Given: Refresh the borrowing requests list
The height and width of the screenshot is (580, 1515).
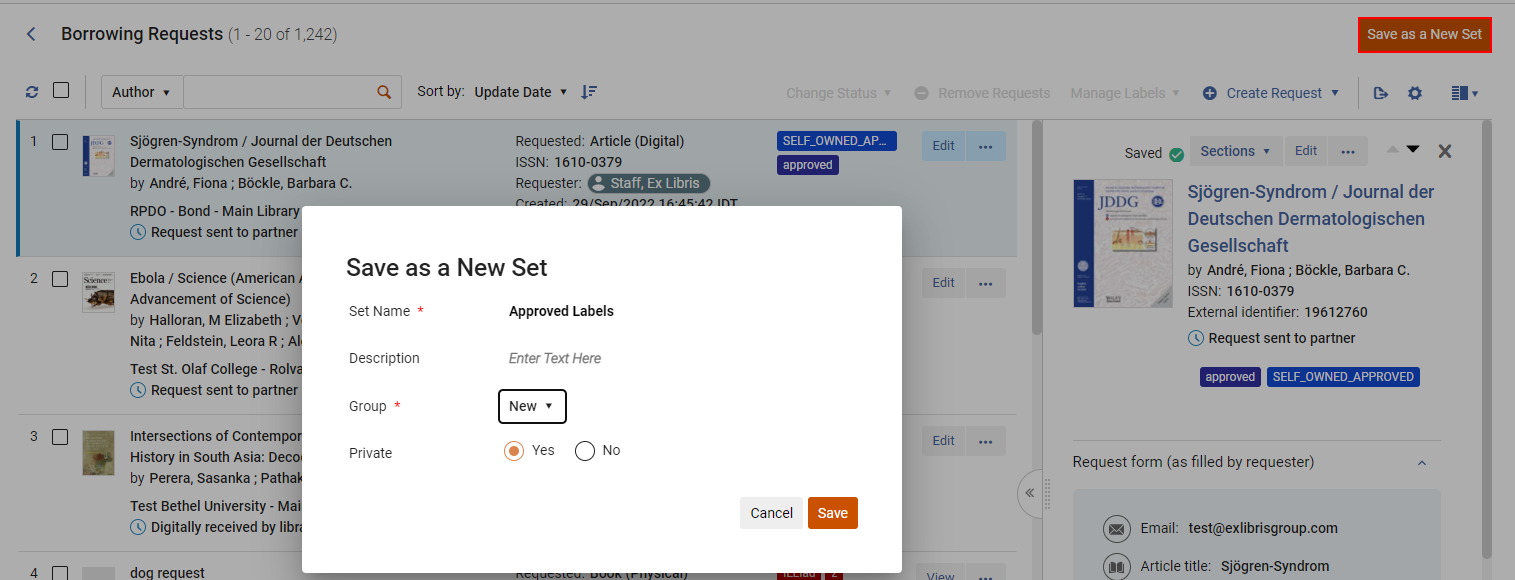Looking at the screenshot, I should click(32, 92).
